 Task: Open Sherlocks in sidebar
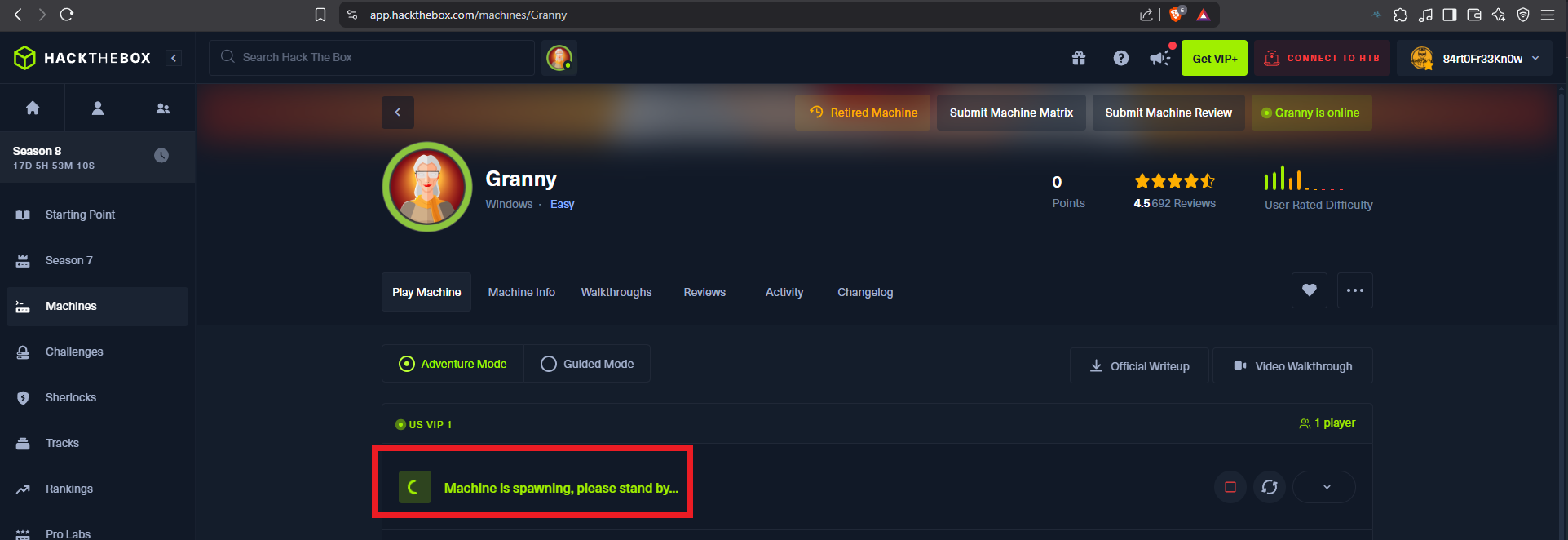tap(98, 397)
